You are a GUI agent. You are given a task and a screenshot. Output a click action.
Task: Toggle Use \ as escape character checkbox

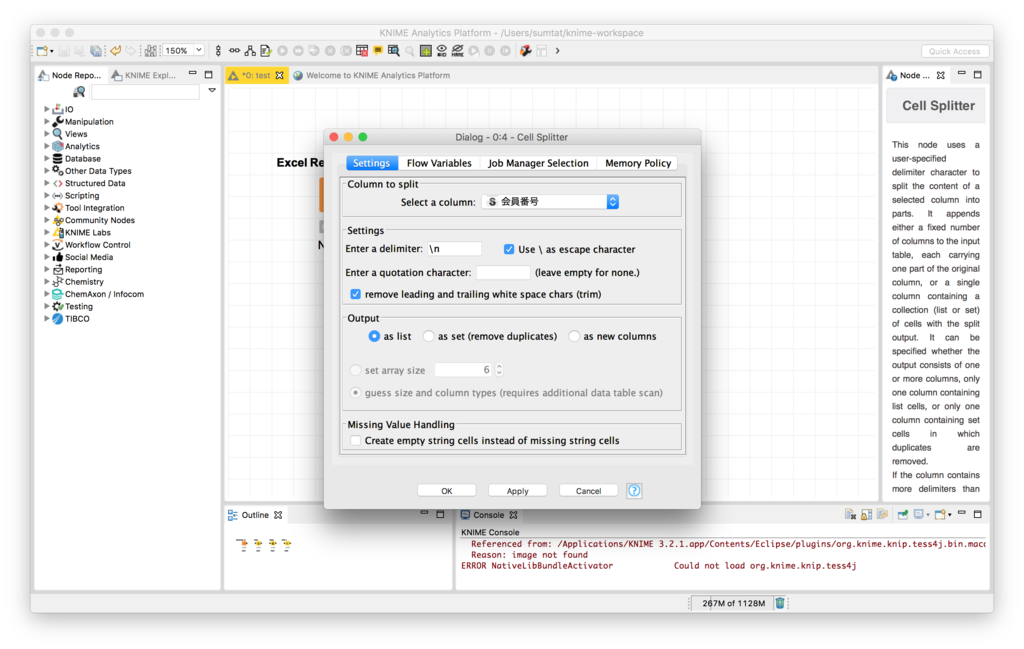click(x=509, y=249)
